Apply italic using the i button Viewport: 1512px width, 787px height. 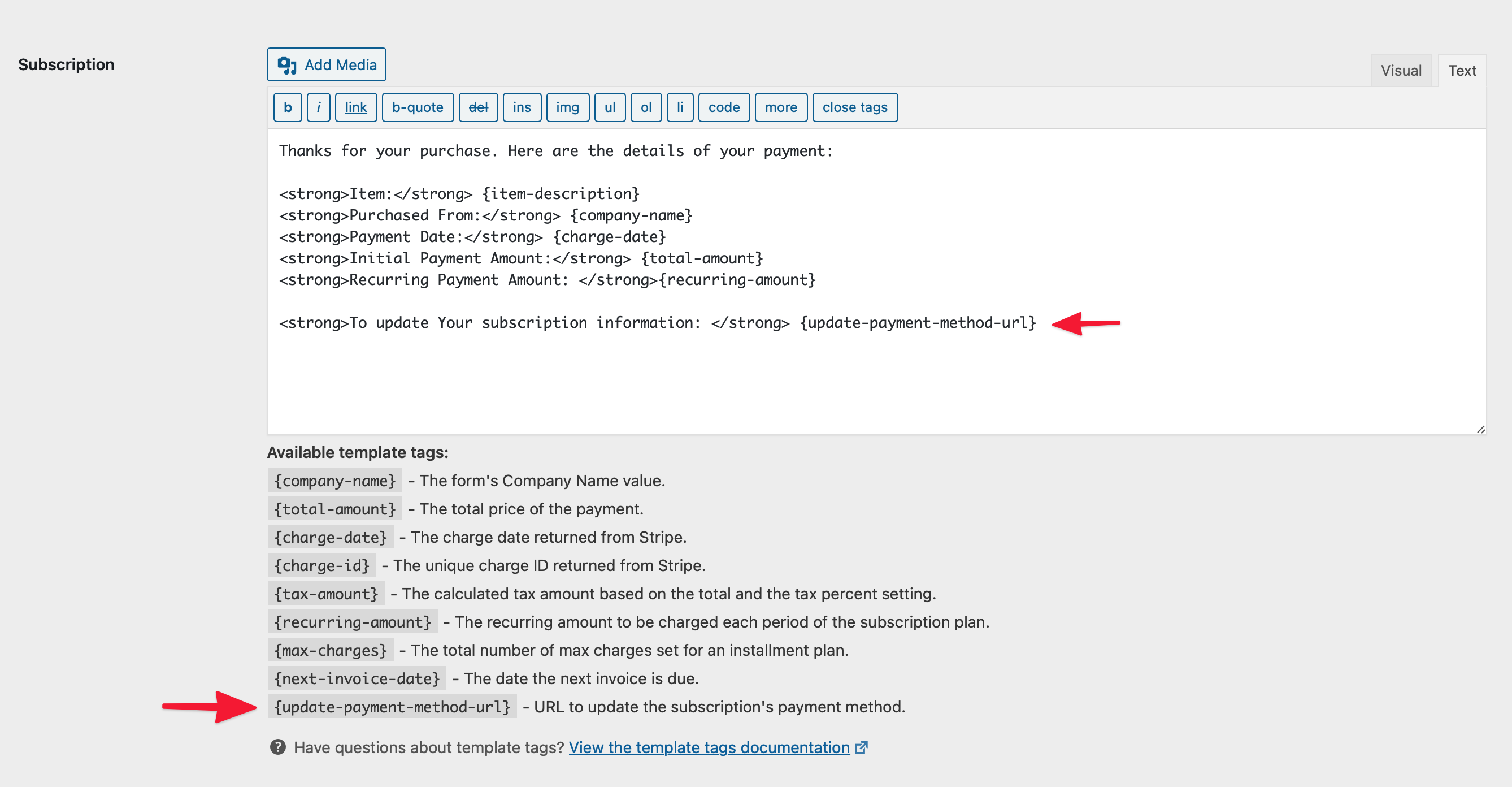[318, 107]
